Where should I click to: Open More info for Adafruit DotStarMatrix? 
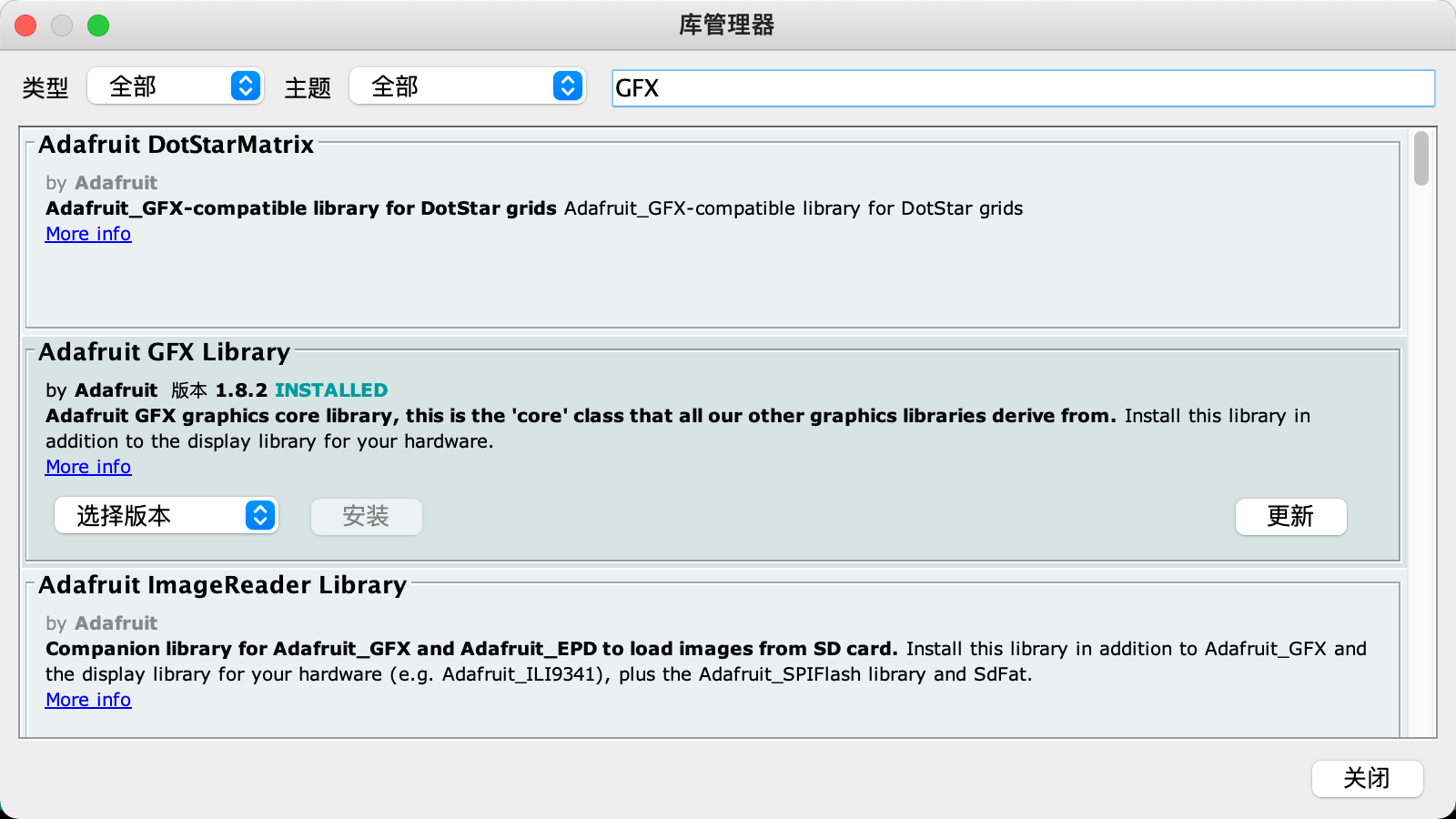[x=88, y=234]
